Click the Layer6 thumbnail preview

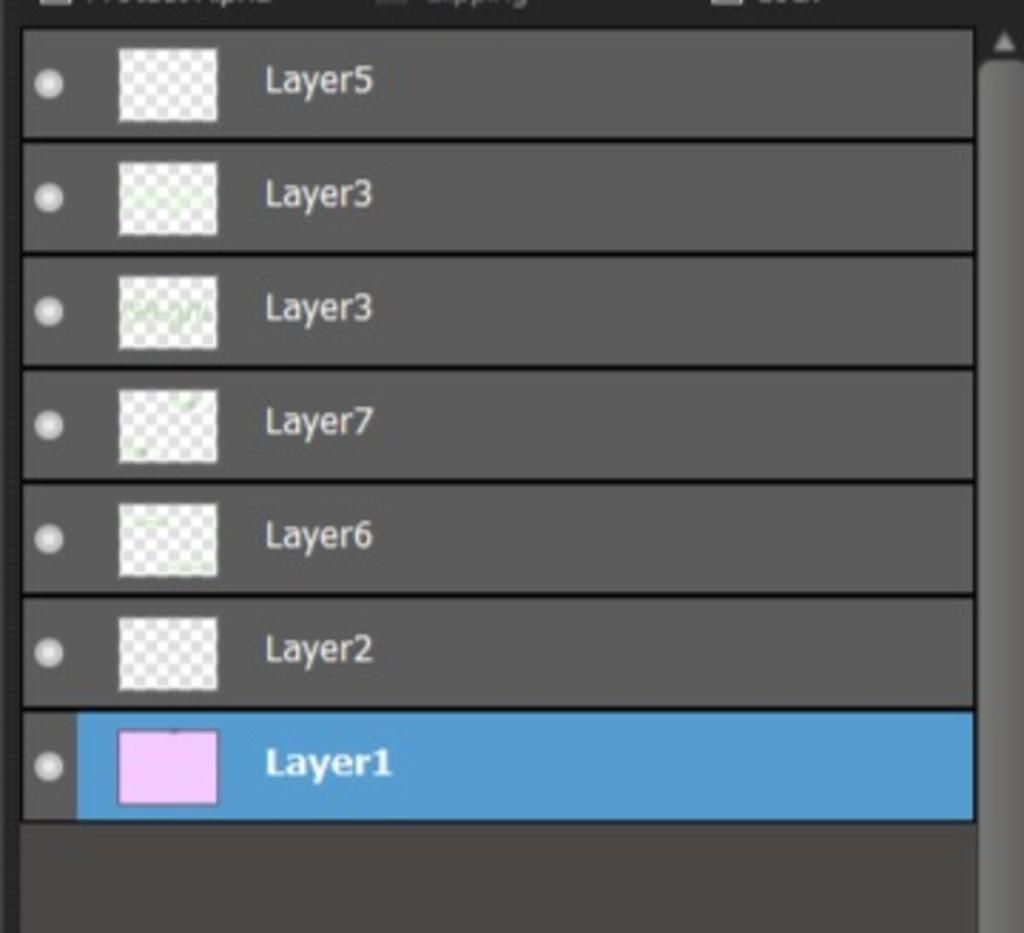tap(168, 540)
